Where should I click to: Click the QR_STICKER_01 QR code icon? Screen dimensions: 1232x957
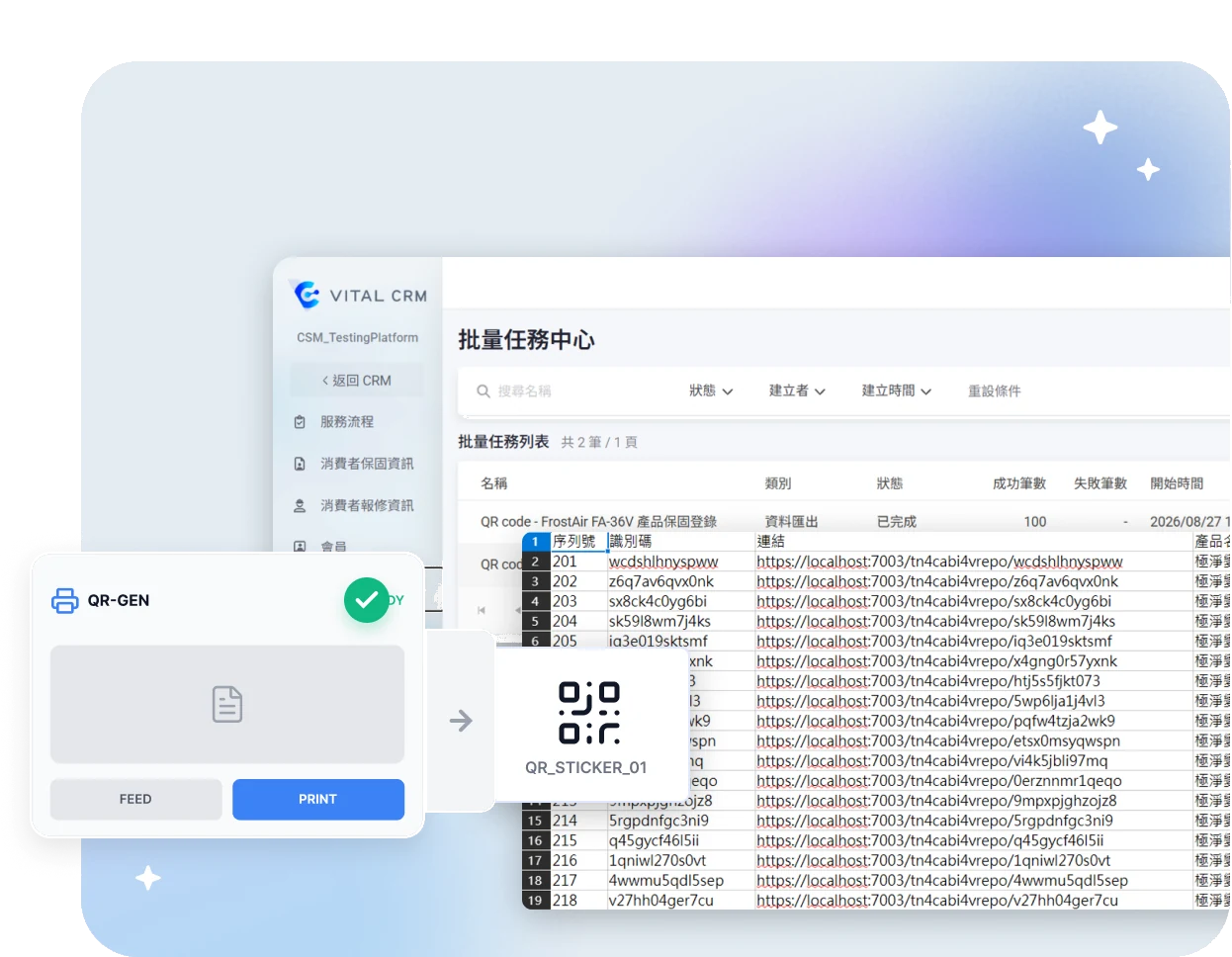[589, 712]
